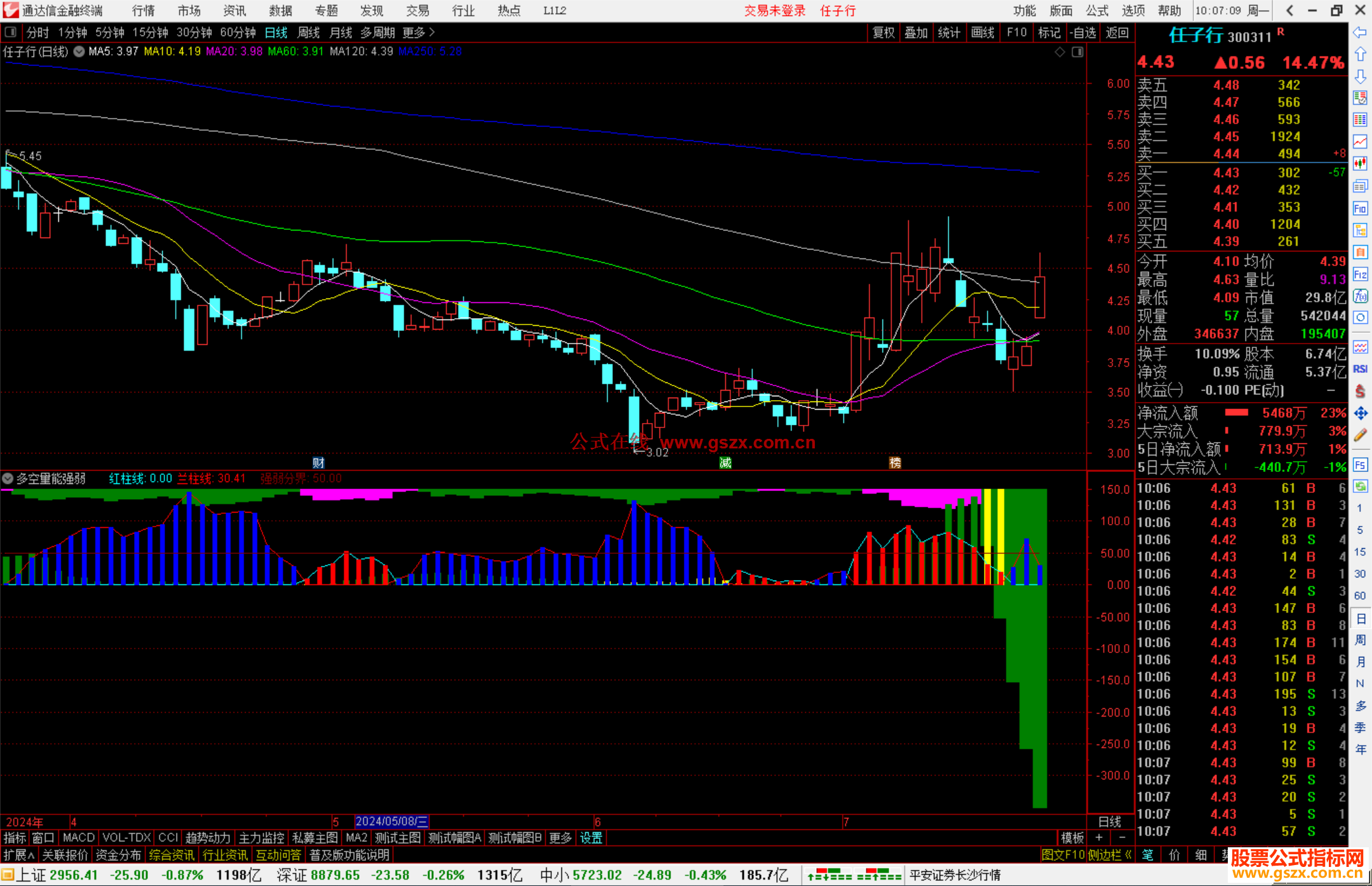
Task: Click the blue back arrow icon
Action: [x=1360, y=32]
